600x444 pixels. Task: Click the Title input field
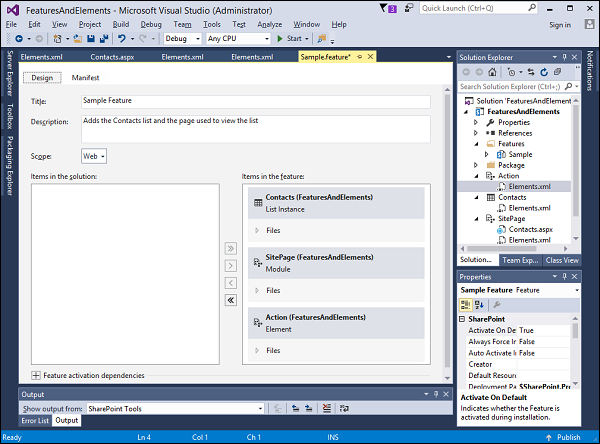(x=256, y=101)
